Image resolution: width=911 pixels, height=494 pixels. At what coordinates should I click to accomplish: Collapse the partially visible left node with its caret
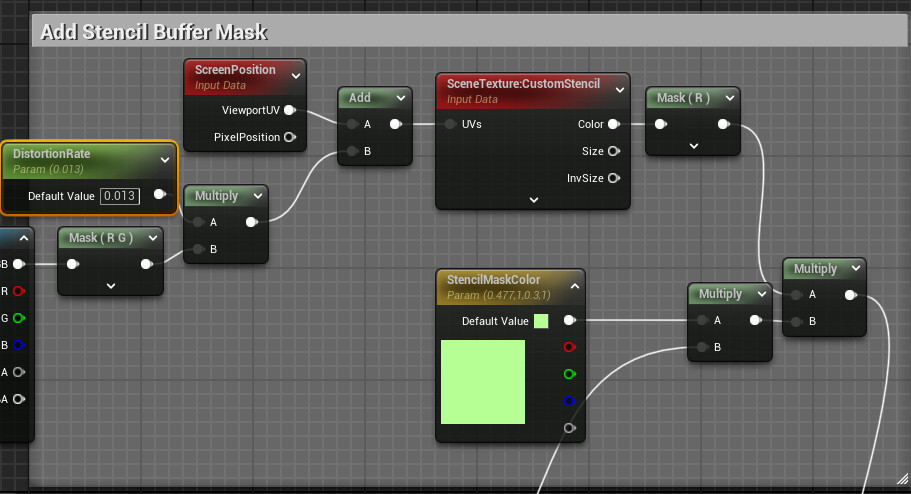tap(24, 238)
